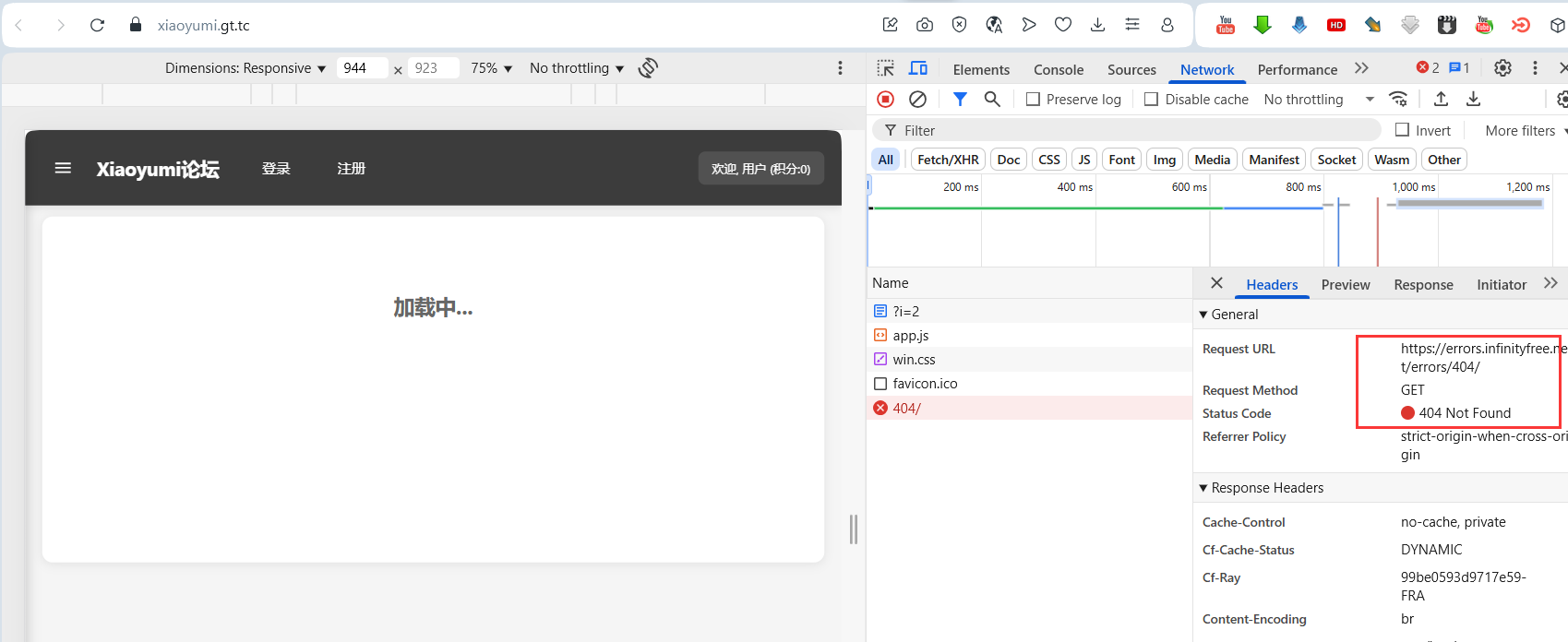Viewport: 1568px width, 642px height.
Task: Tick the Invert filter checkbox
Action: coord(1402,130)
